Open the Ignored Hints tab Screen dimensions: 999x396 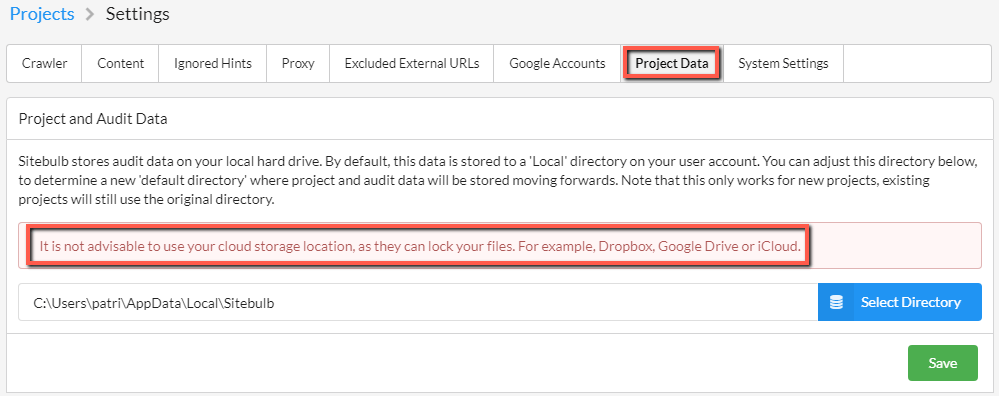213,64
